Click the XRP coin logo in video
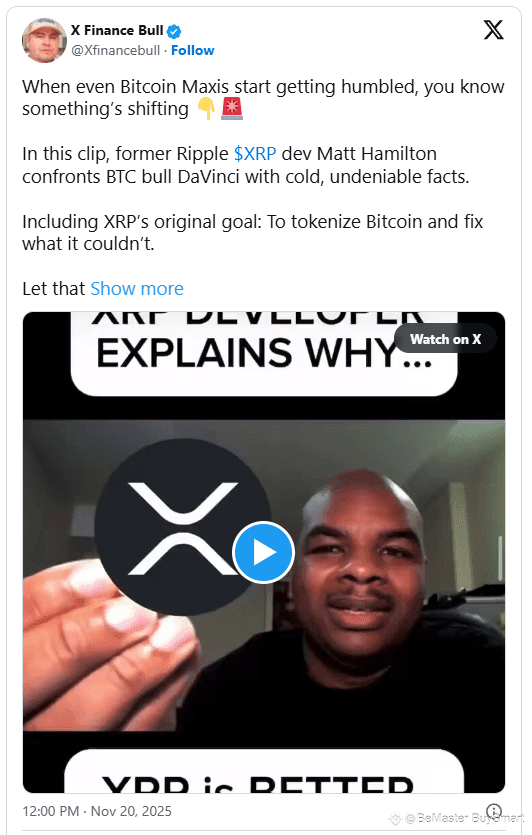This screenshot has width=532, height=835. (x=183, y=527)
